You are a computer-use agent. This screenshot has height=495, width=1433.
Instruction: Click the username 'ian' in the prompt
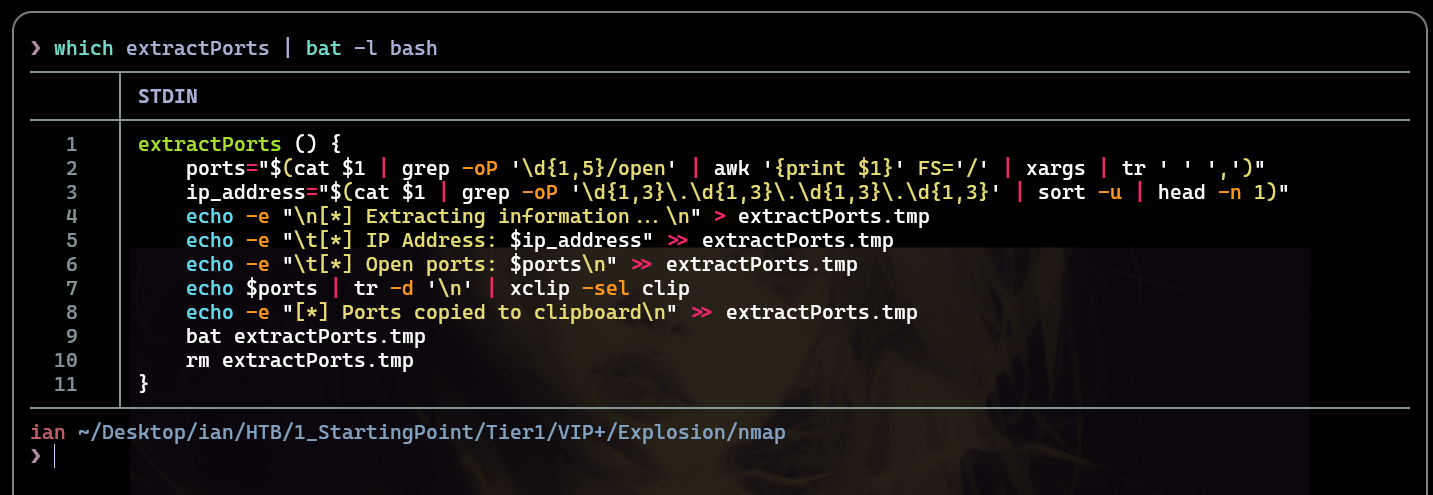coord(48,432)
